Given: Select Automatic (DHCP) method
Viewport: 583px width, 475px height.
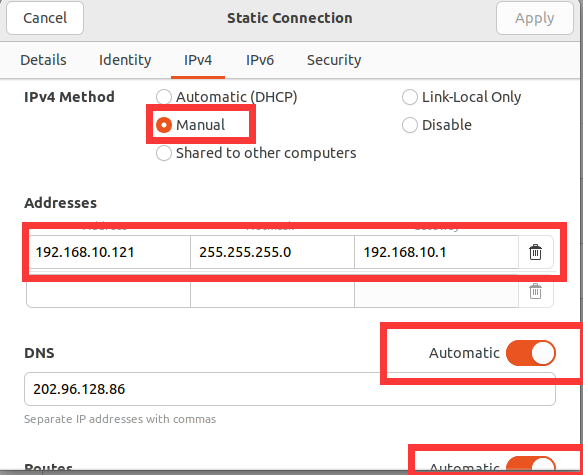Looking at the screenshot, I should click(x=227, y=97).
